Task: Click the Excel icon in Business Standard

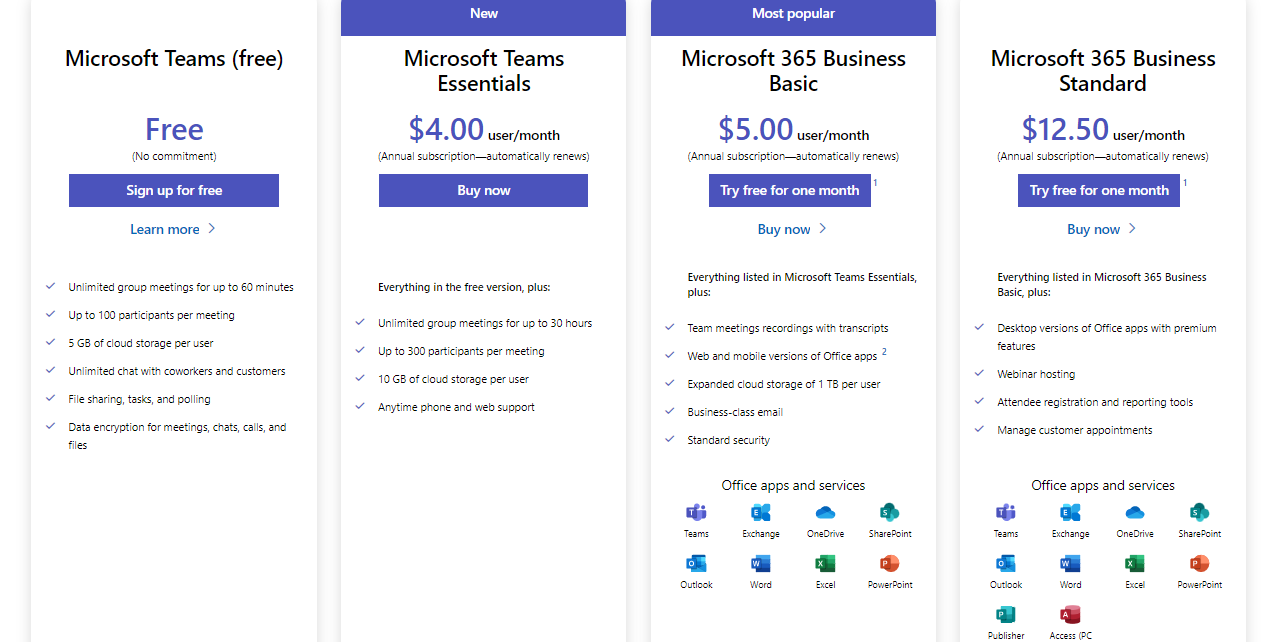Action: [x=1135, y=564]
